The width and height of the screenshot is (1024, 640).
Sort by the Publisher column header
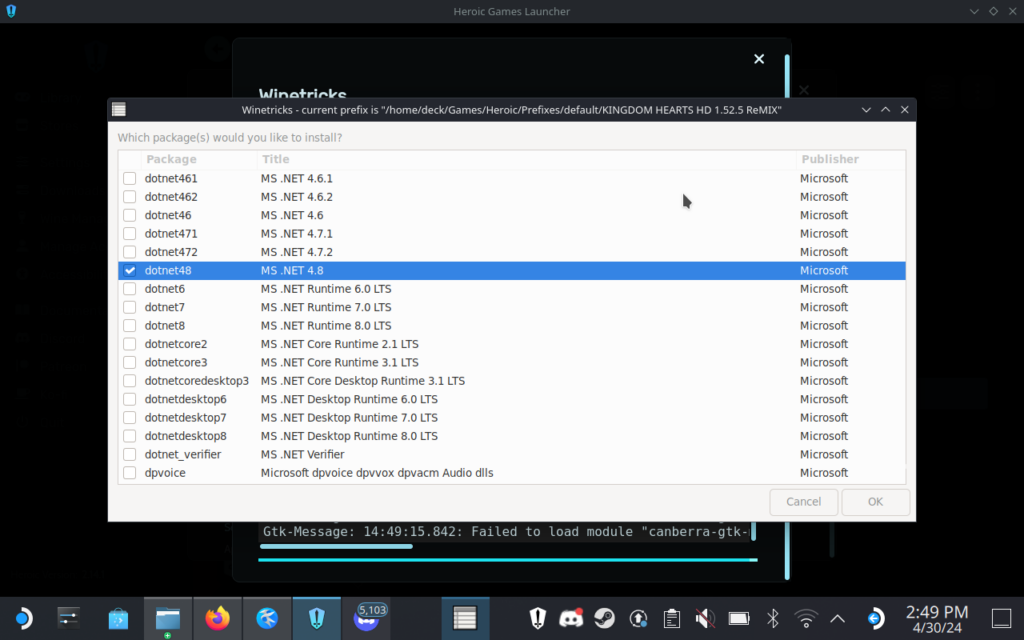click(851, 159)
